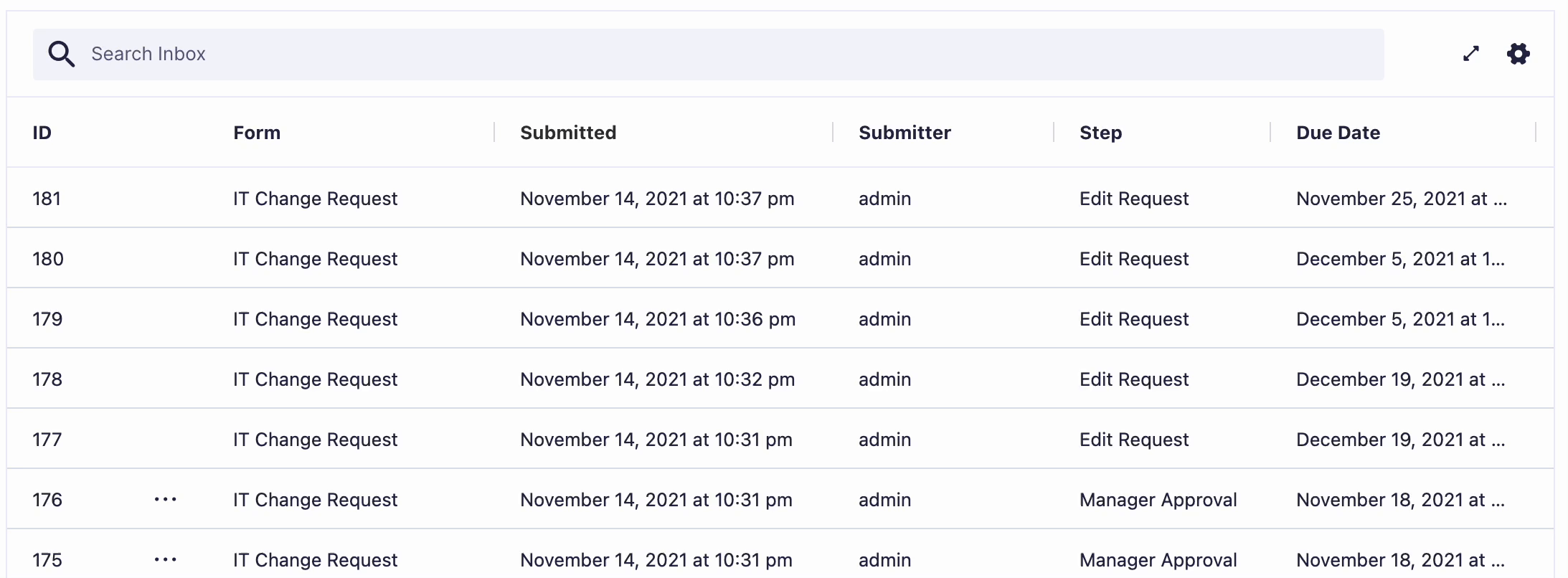Sort by the ID column header

point(42,133)
